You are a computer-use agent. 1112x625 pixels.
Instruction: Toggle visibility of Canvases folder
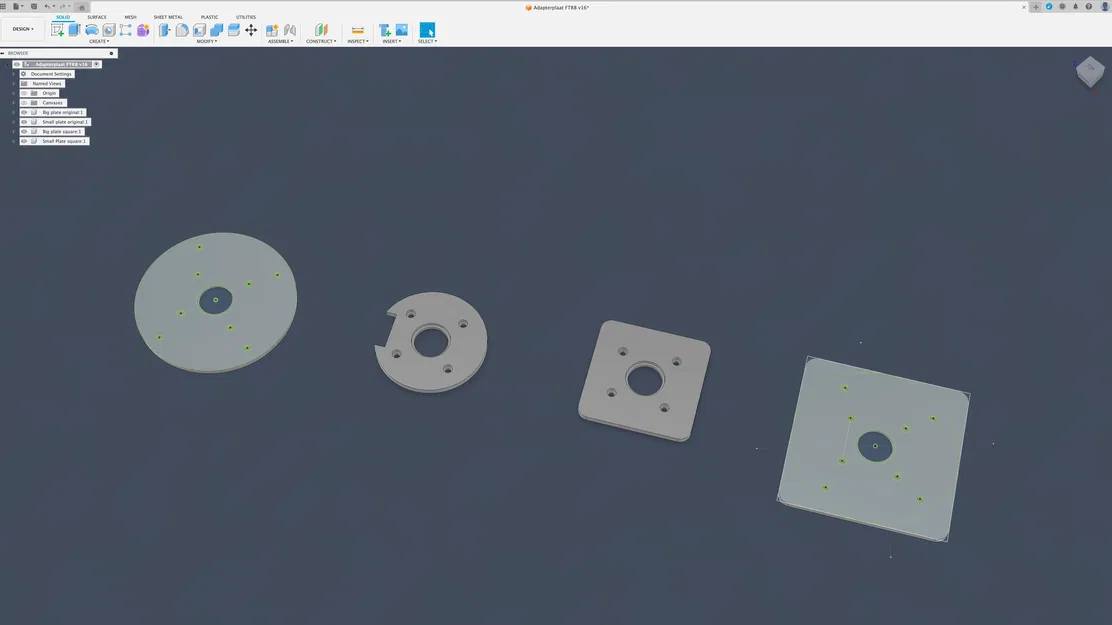(x=24, y=103)
